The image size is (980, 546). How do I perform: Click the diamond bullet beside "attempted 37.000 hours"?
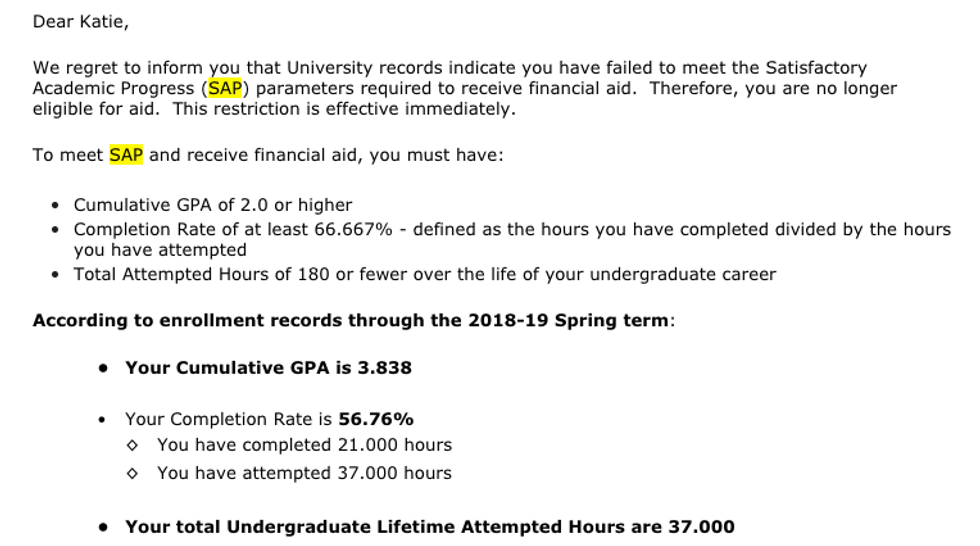[135, 473]
